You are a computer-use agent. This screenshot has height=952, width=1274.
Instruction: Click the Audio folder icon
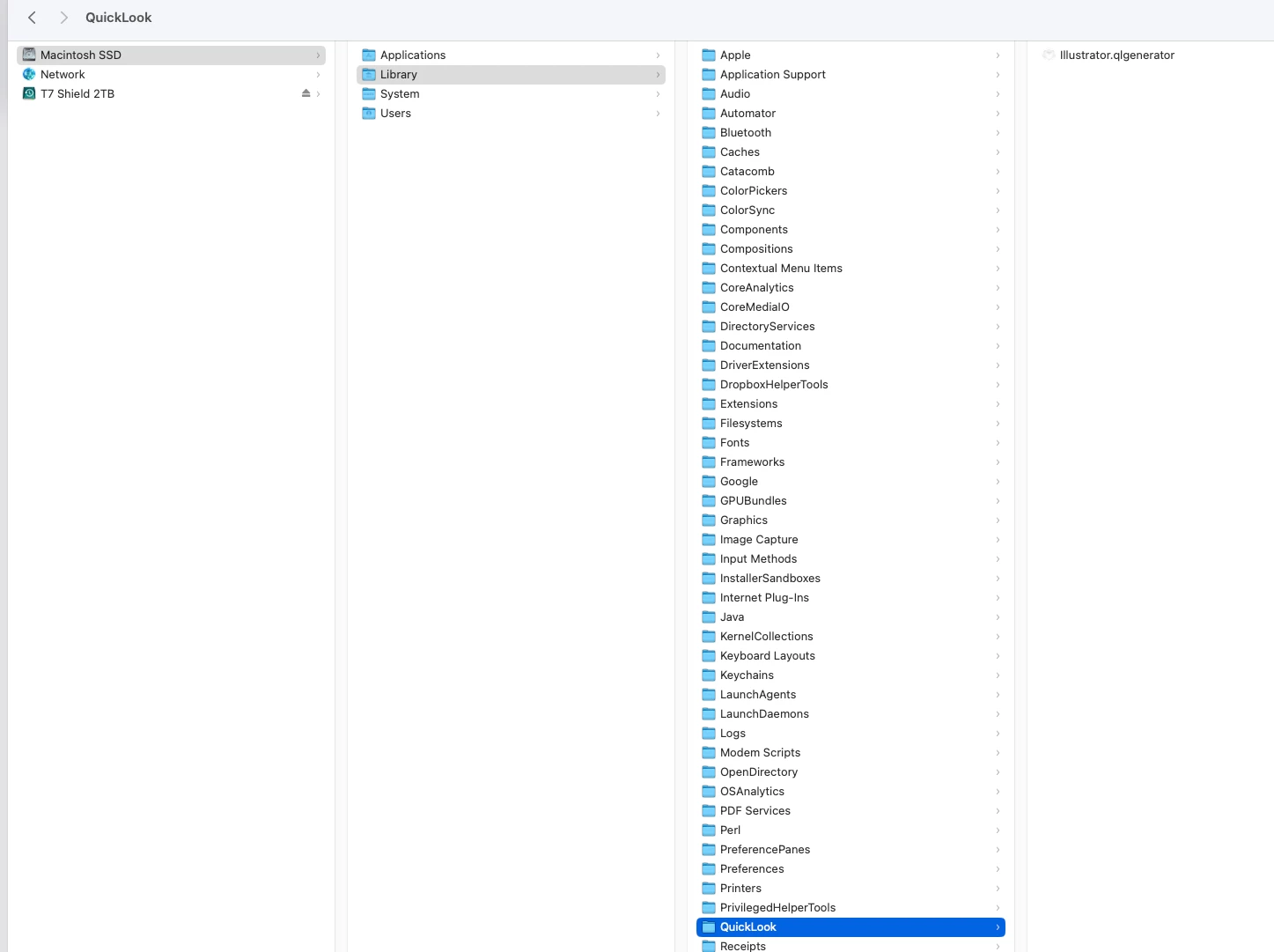709,93
